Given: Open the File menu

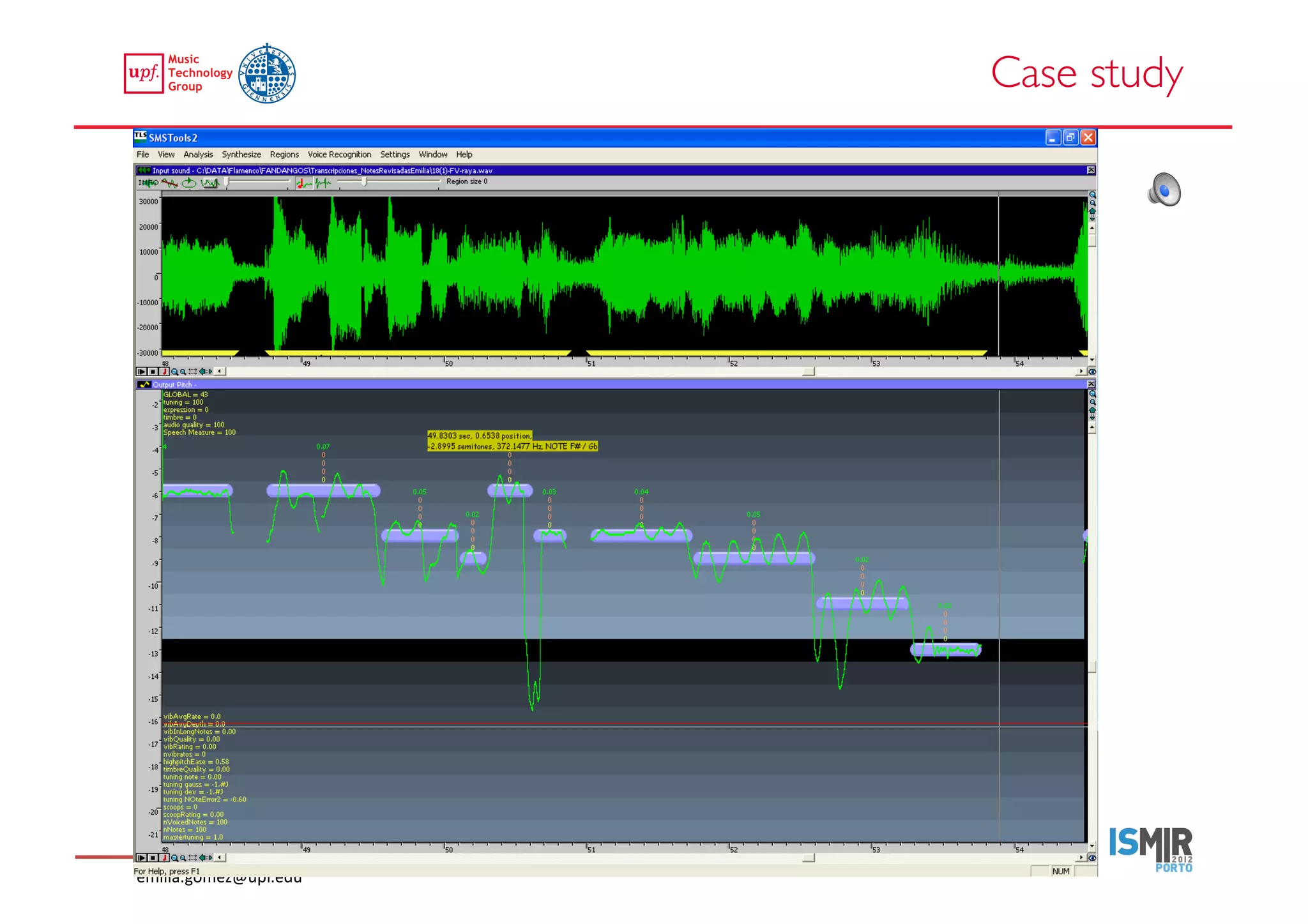Looking at the screenshot, I should [142, 155].
